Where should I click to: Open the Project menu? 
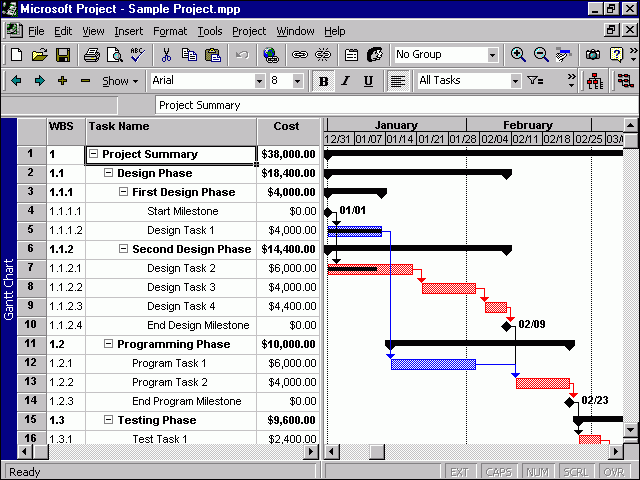[x=249, y=31]
